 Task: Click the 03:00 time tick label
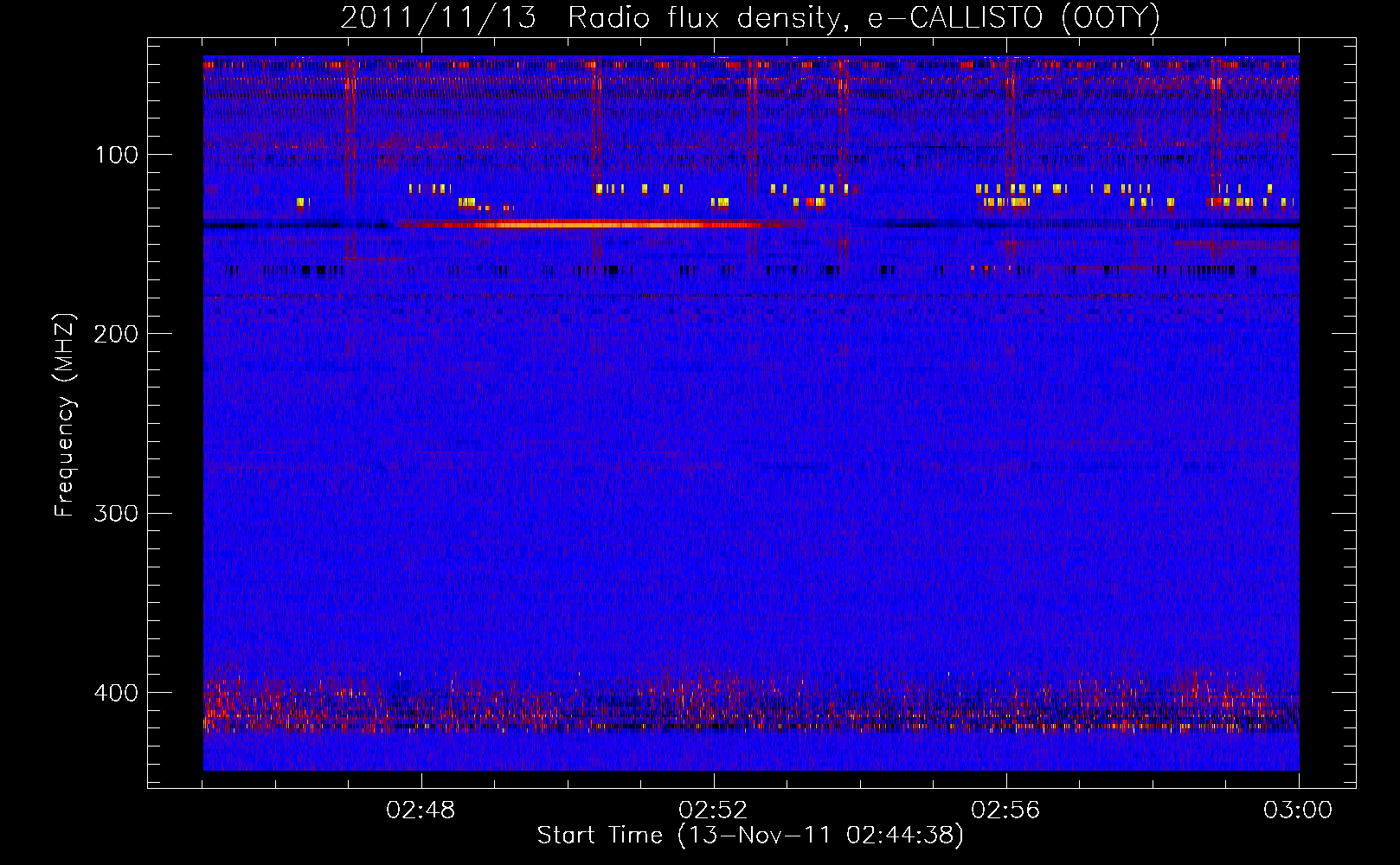(x=1298, y=811)
